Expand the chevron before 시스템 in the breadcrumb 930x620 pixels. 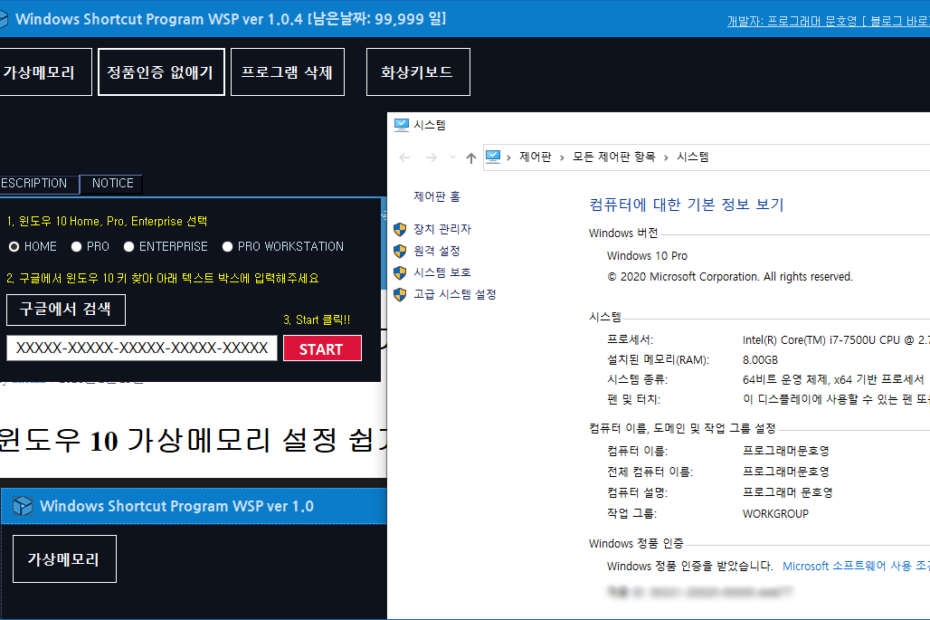pos(666,158)
